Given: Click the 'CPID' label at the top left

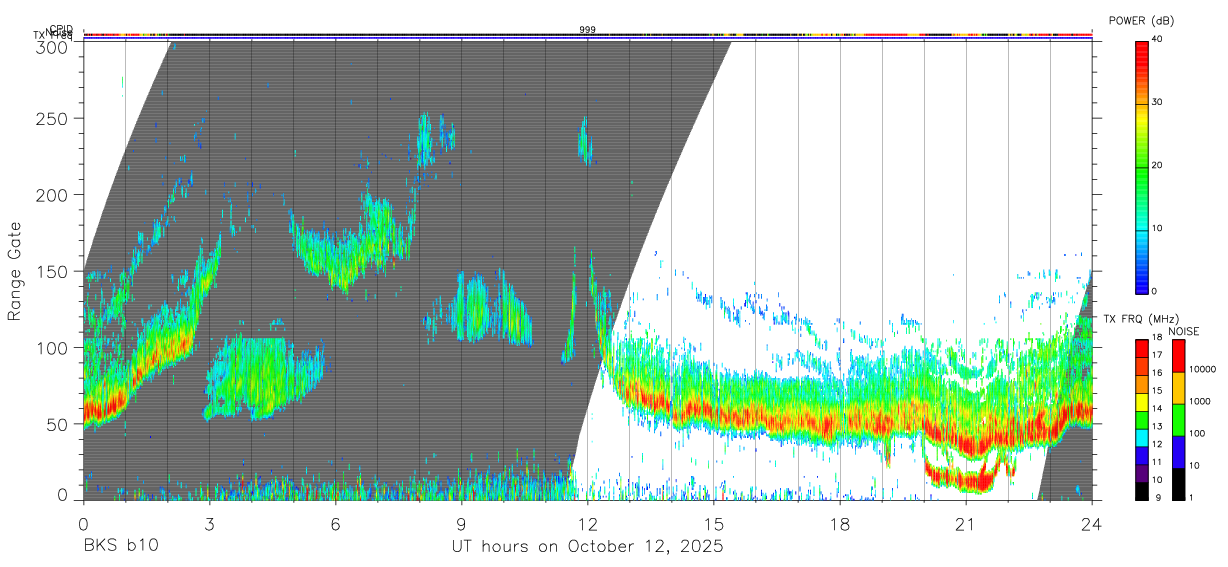Looking at the screenshot, I should tap(61, 29).
